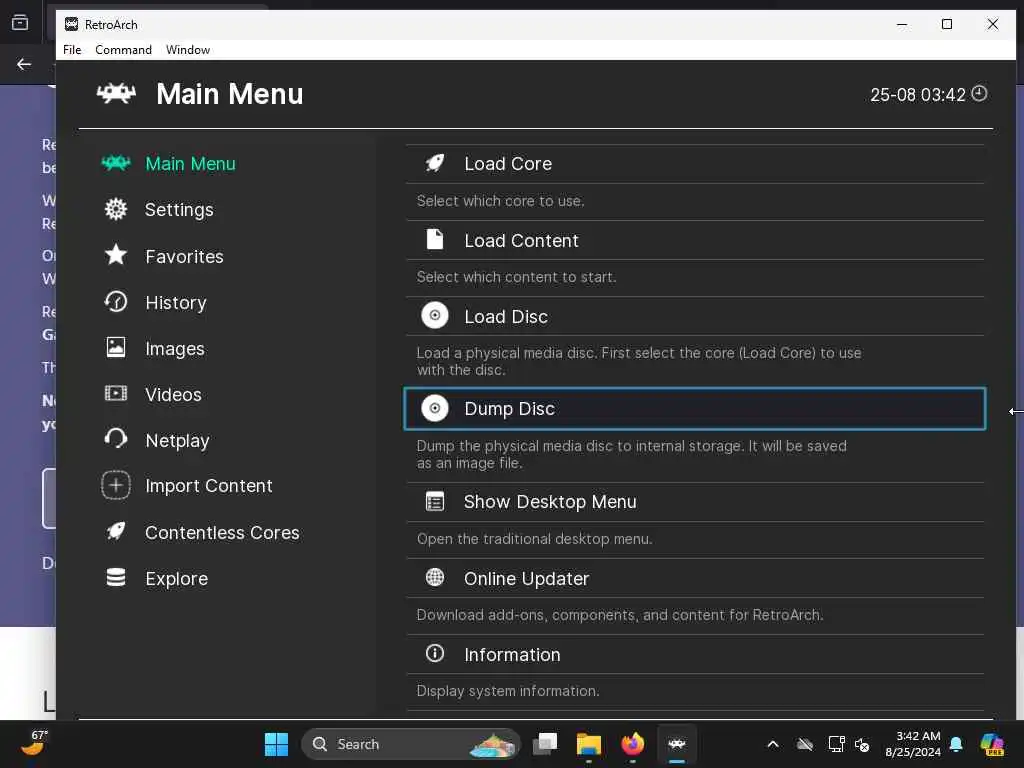Click the Explore database icon
The height and width of the screenshot is (768, 1024).
(x=116, y=577)
